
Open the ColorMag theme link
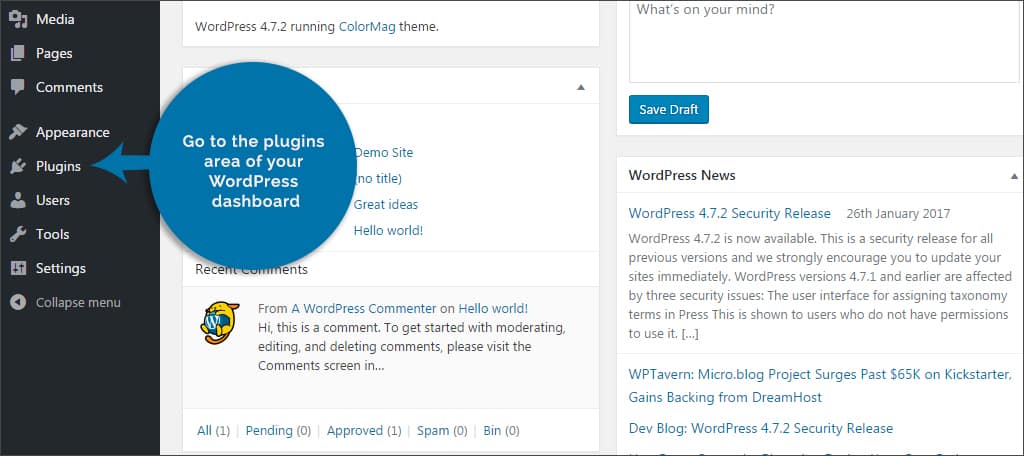[367, 27]
